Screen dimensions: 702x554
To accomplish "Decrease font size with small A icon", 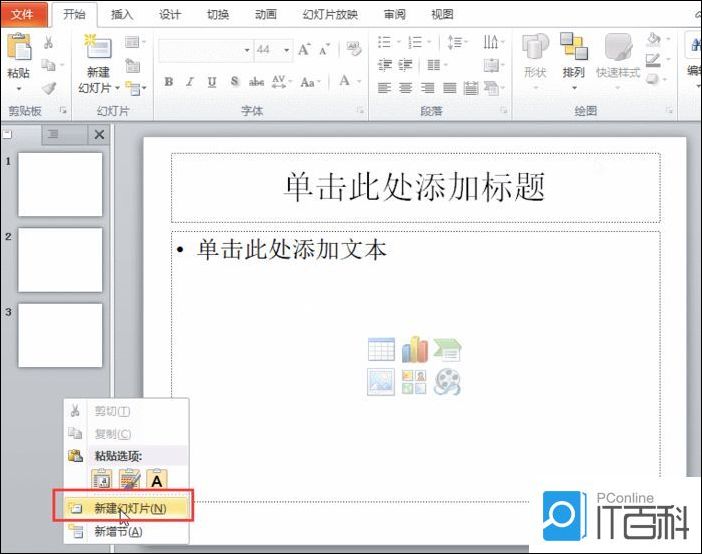I will [x=324, y=50].
